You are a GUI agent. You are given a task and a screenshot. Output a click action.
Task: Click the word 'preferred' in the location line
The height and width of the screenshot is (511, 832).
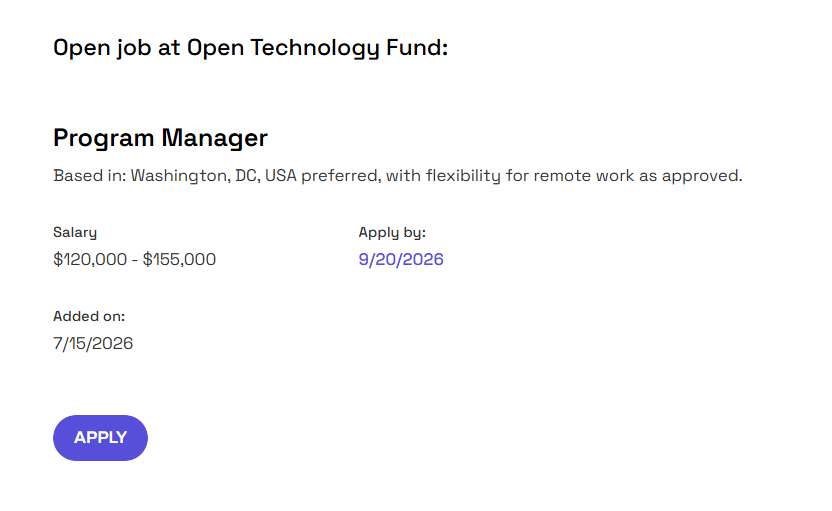coord(341,176)
